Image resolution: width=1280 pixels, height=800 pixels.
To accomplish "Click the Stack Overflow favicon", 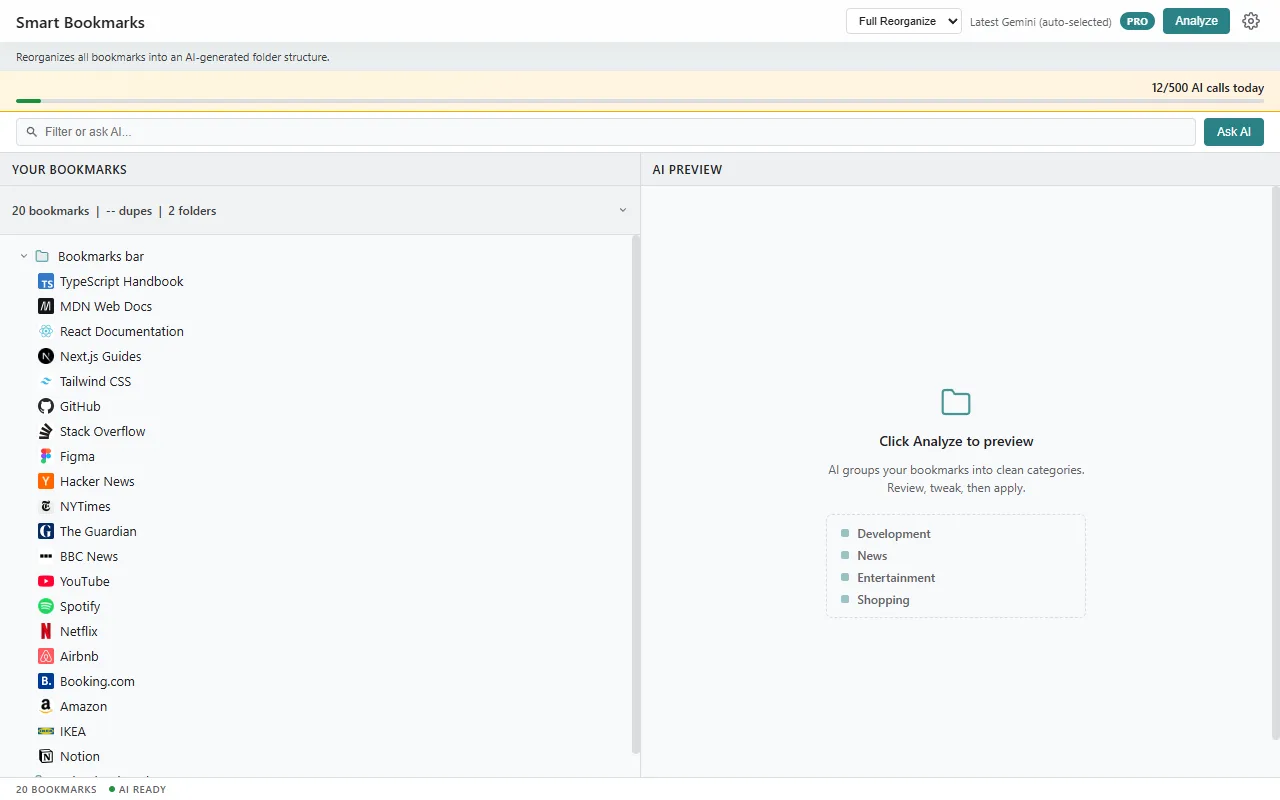I will [x=45, y=432].
